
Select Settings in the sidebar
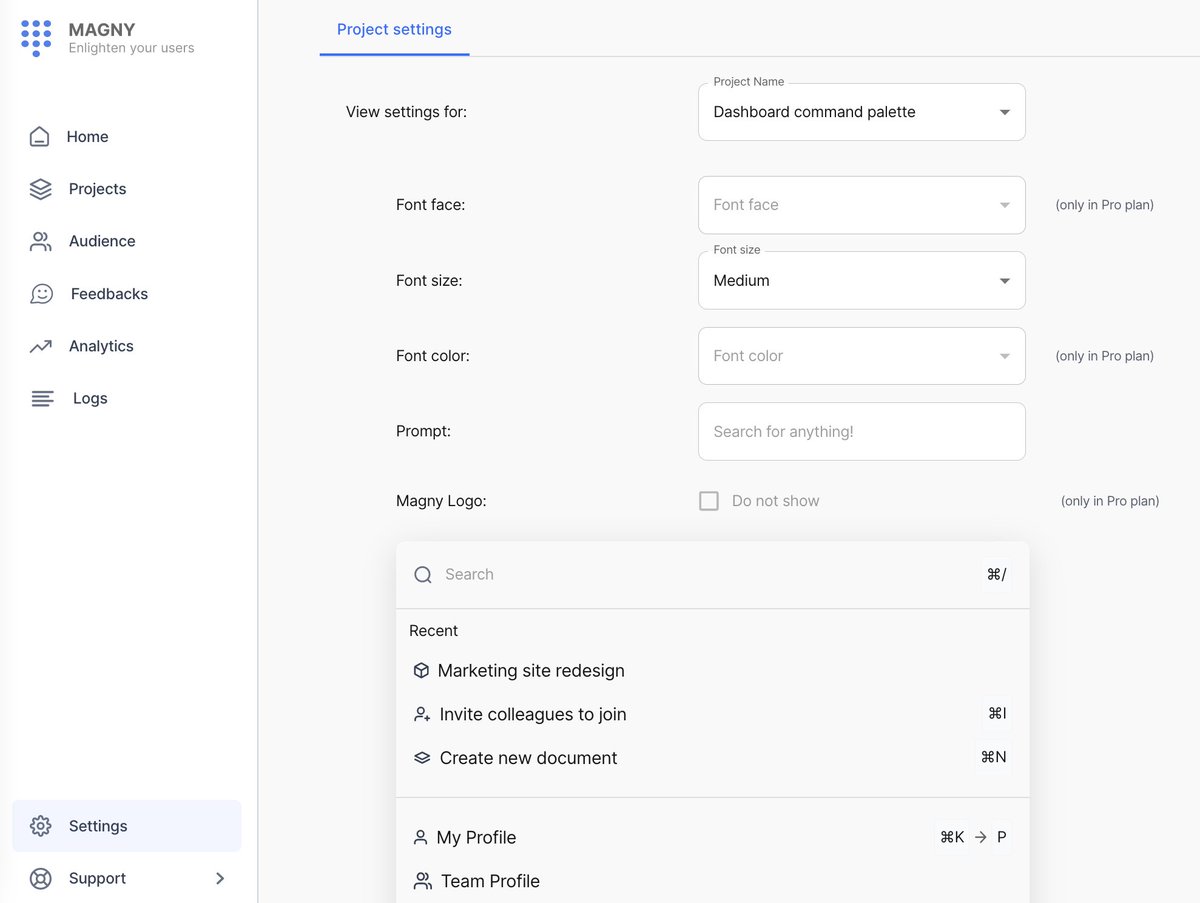(x=127, y=826)
